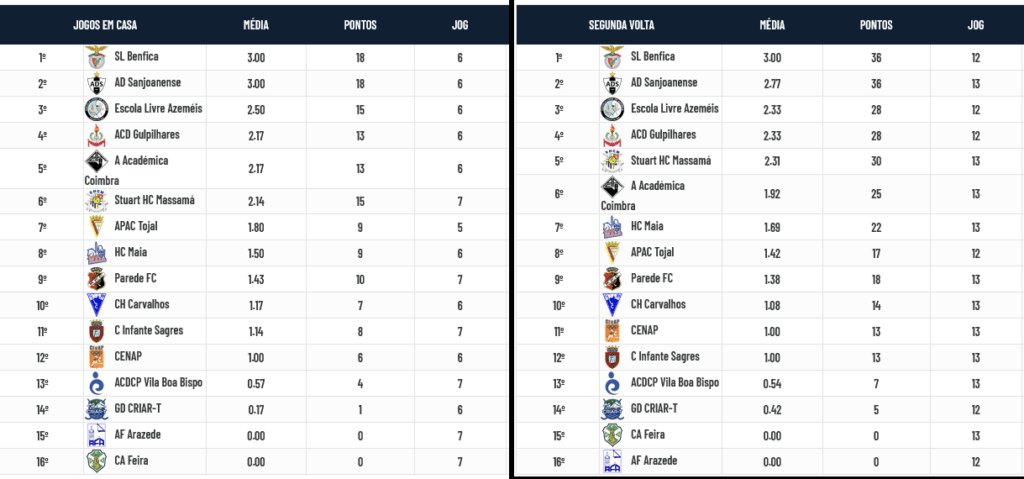1024x479 pixels.
Task: Click the Segunda Volta table heading
Action: click(x=621, y=25)
